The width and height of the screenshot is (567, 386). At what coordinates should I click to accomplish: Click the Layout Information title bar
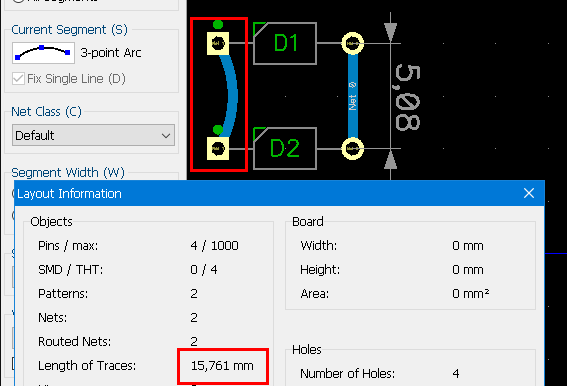point(279,193)
